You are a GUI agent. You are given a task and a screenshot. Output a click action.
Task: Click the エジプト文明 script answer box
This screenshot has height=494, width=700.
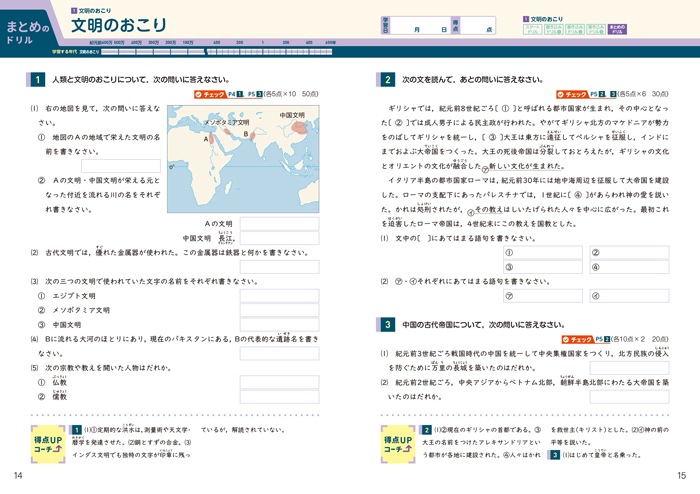pos(279,296)
